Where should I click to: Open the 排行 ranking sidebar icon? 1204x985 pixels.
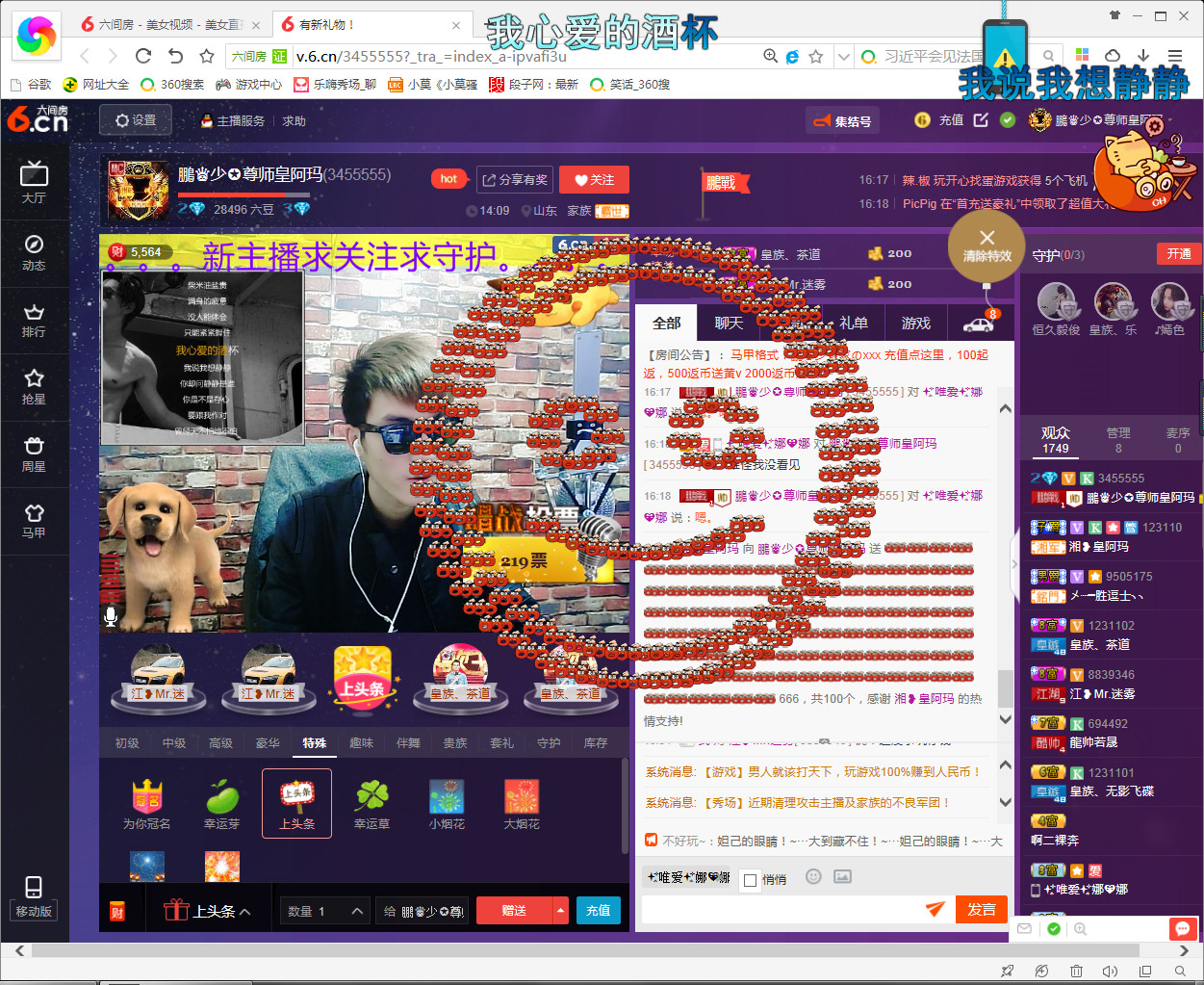[34, 320]
